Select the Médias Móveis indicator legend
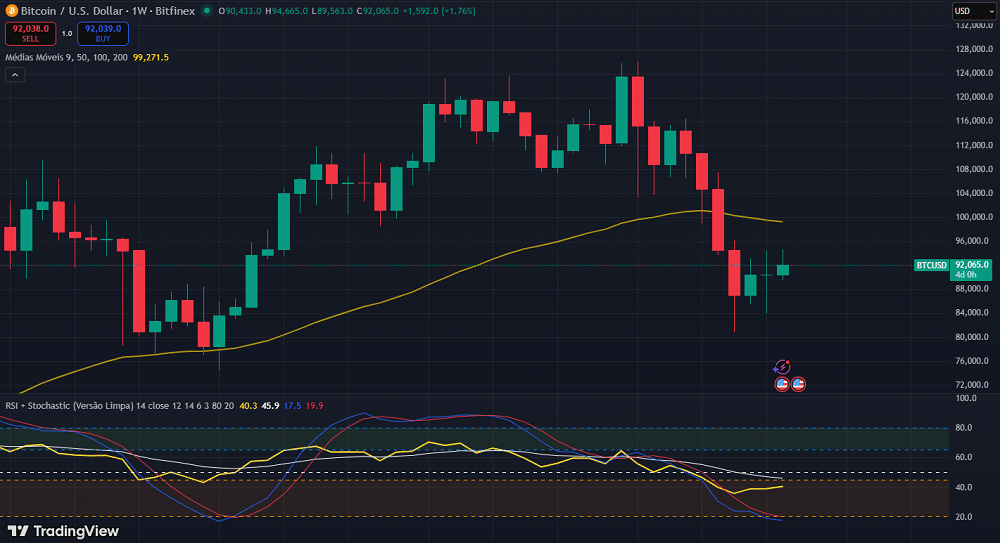Screen dimensions: 1000x543 coord(66,57)
